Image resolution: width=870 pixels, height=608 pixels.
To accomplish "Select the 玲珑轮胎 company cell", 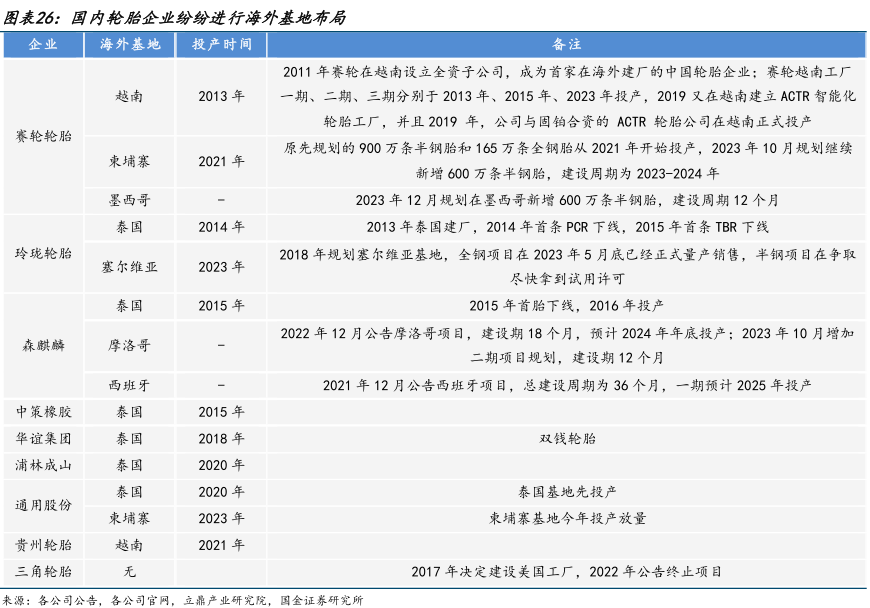I will pos(44,254).
